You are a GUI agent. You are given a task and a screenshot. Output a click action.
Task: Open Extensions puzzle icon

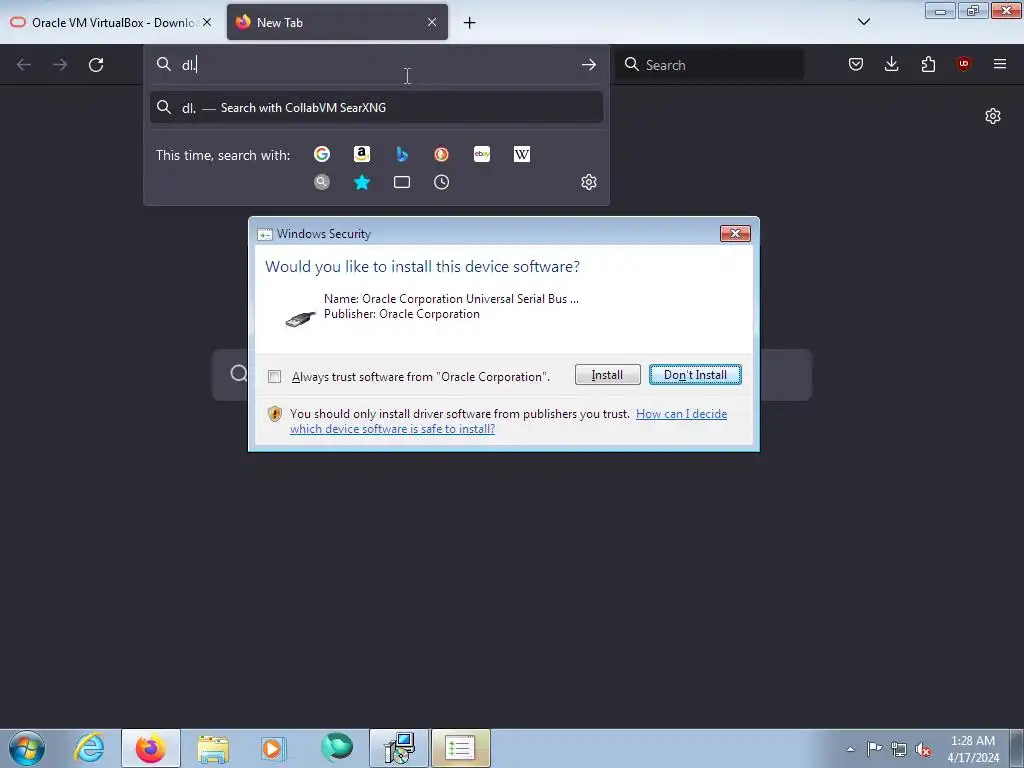pyautogui.click(x=928, y=64)
